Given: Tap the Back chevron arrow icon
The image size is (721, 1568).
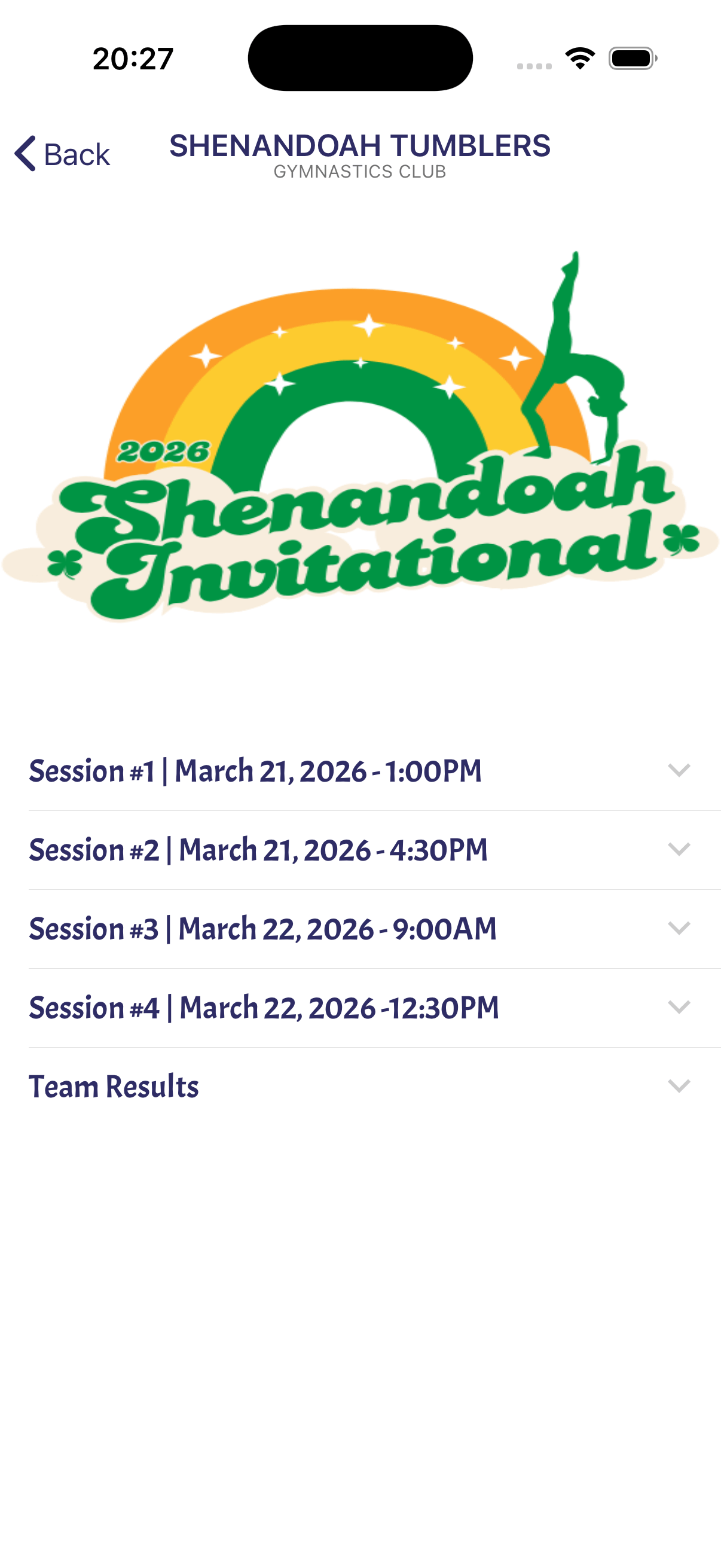Looking at the screenshot, I should click(x=26, y=153).
